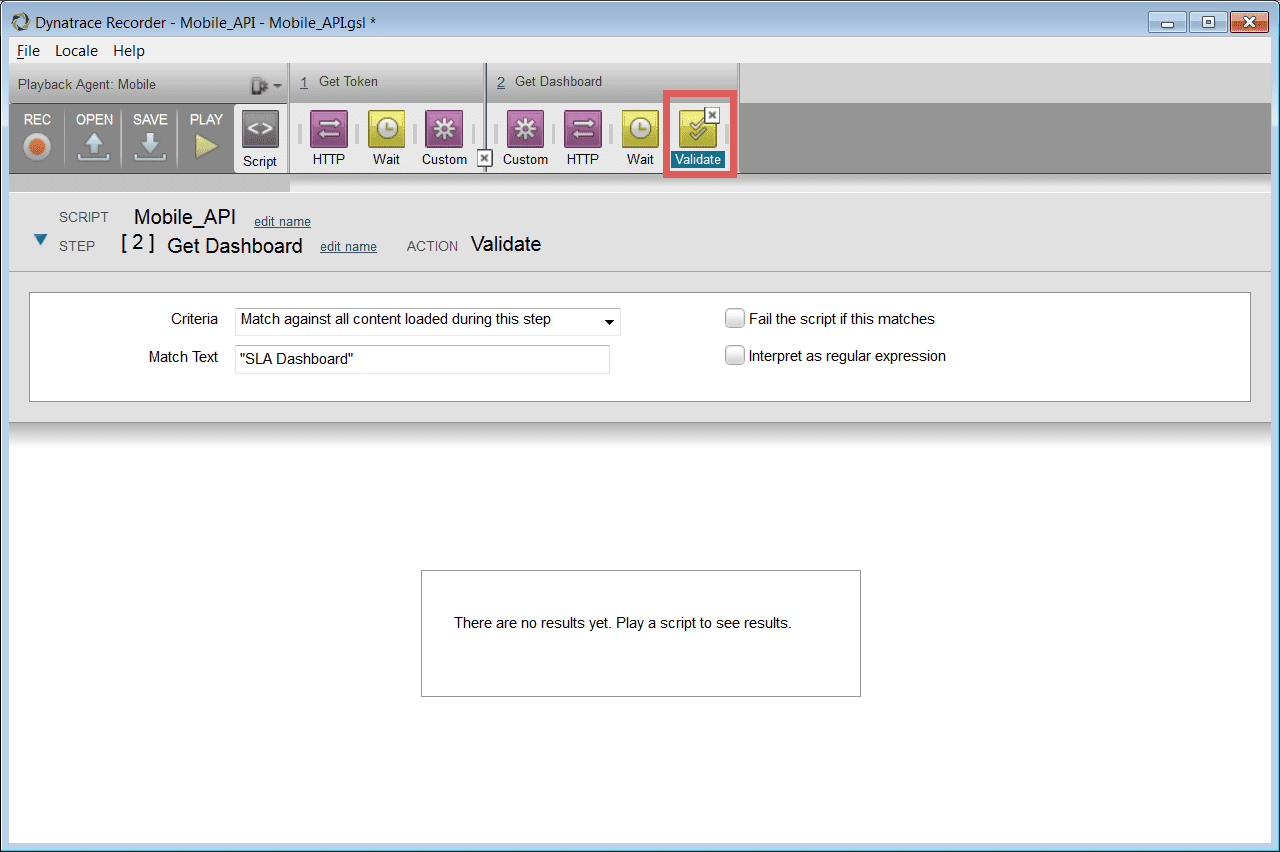Enable Fail the script if this matches

click(x=735, y=319)
